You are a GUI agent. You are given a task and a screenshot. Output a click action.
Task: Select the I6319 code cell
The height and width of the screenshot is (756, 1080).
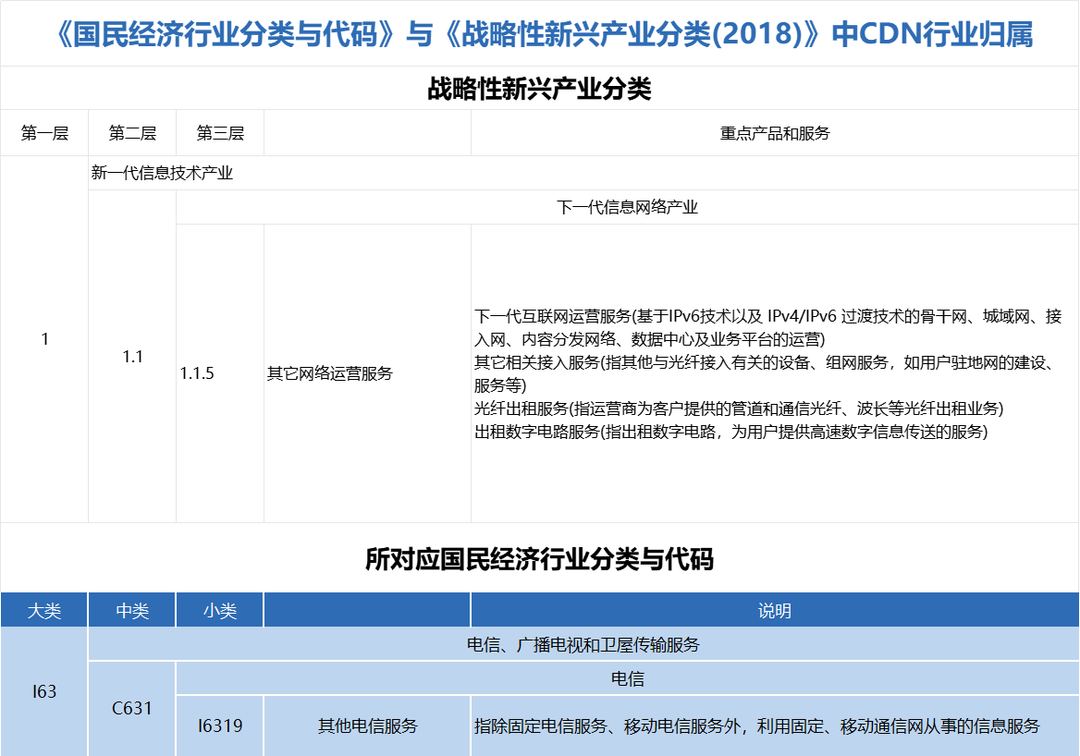220,726
